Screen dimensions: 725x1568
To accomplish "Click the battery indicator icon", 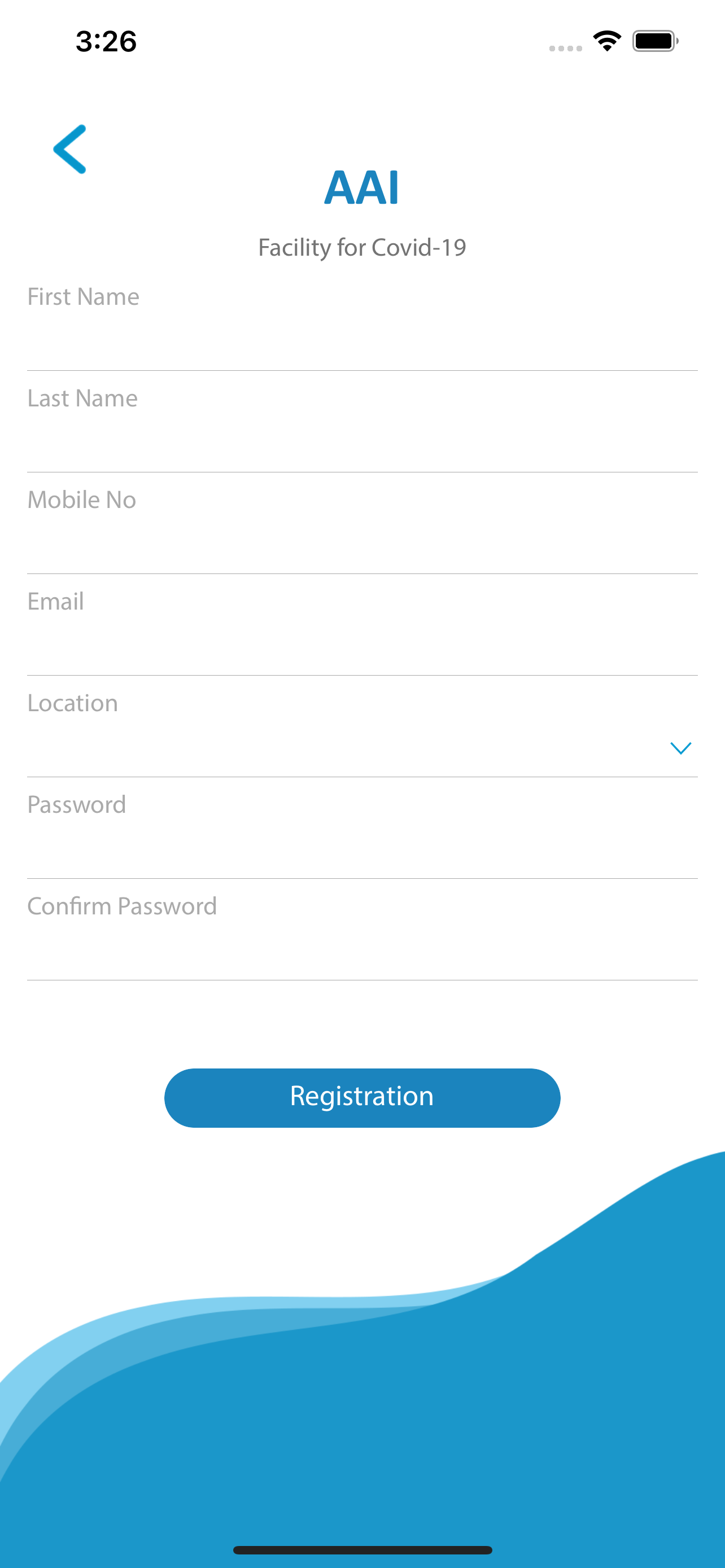I will point(654,41).
